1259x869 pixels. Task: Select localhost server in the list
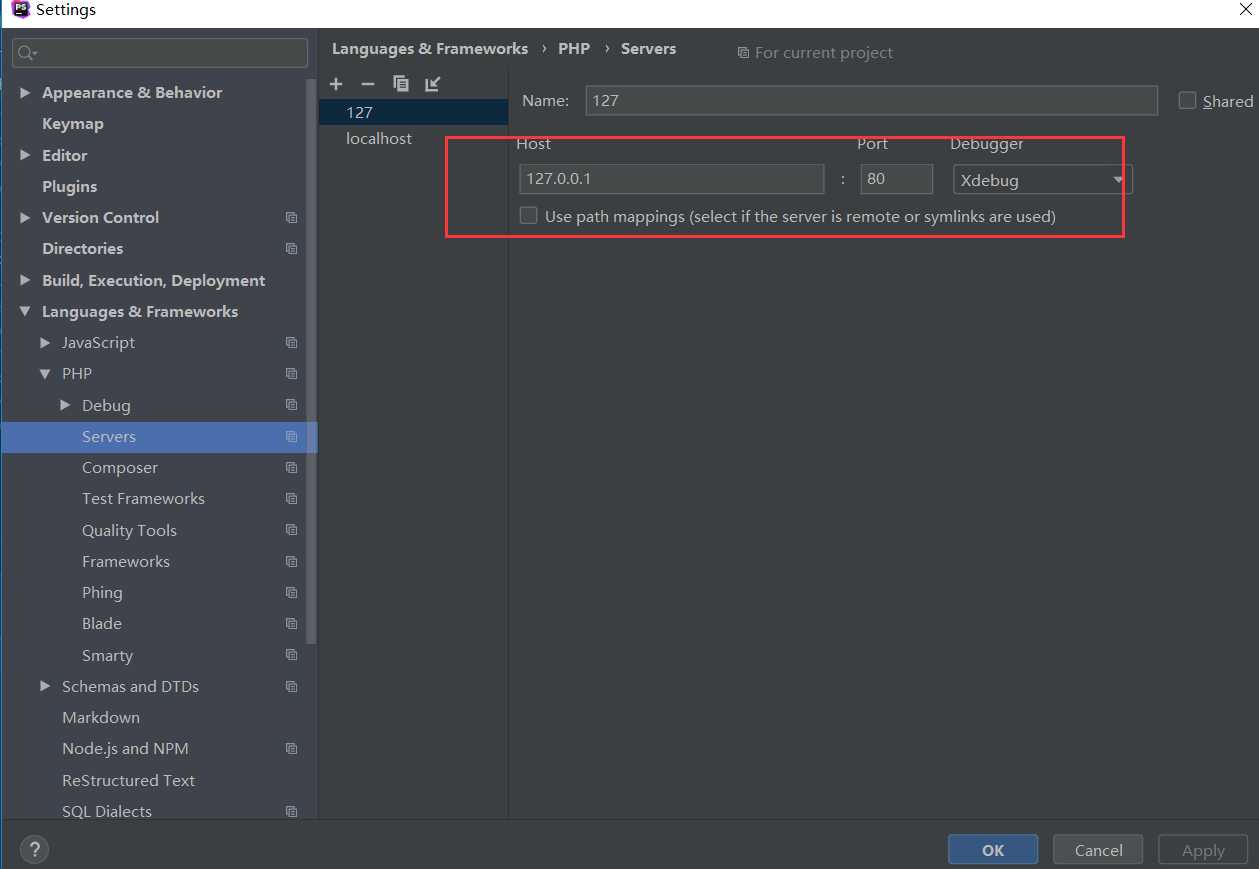point(413,139)
